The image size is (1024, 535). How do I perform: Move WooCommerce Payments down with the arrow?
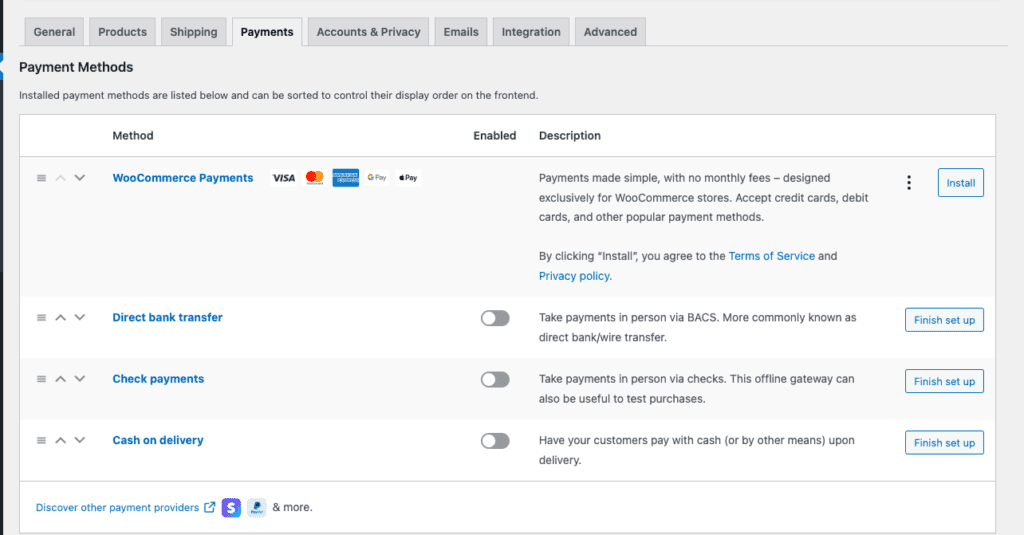coord(80,178)
